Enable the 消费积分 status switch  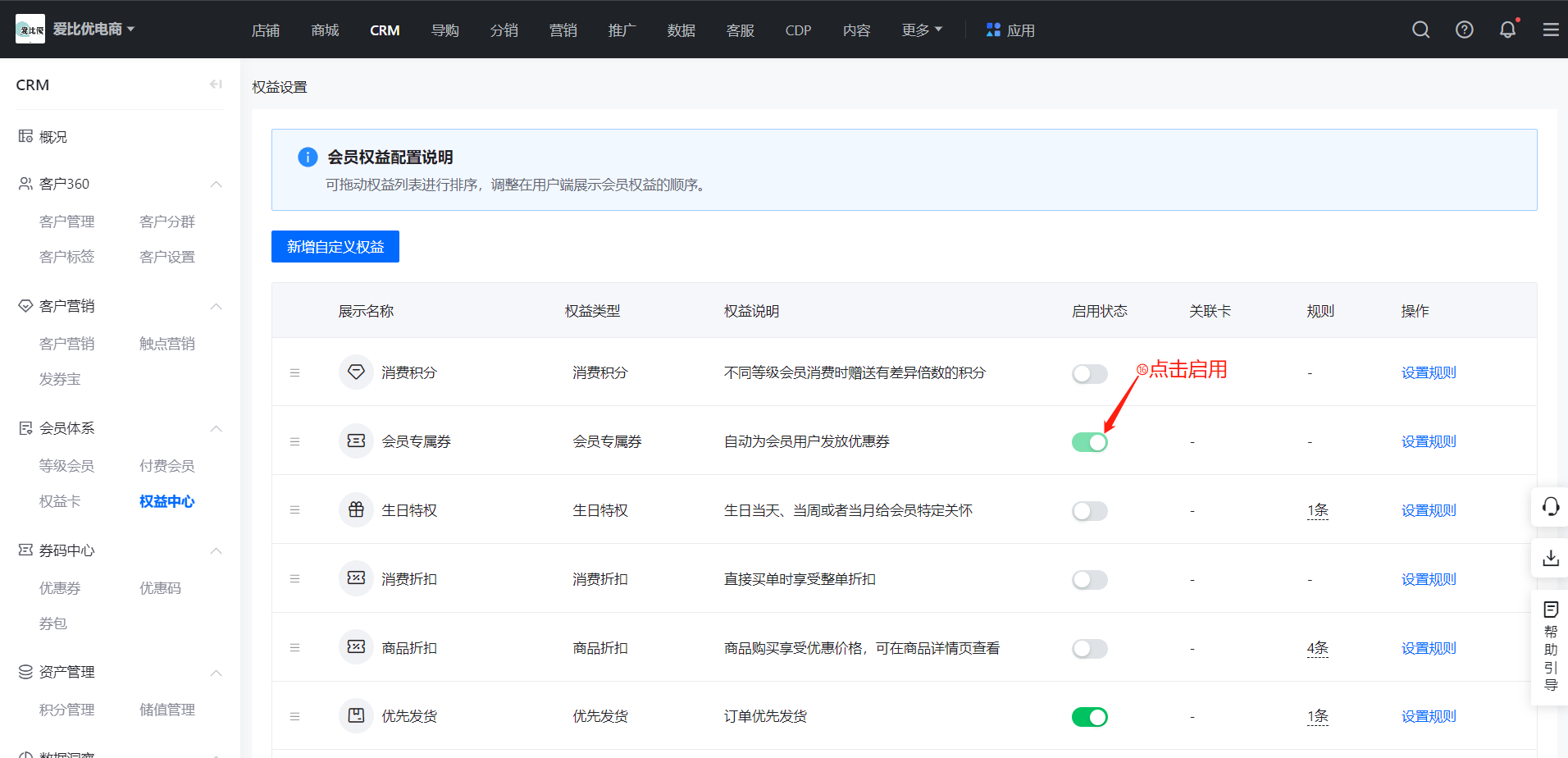1090,374
